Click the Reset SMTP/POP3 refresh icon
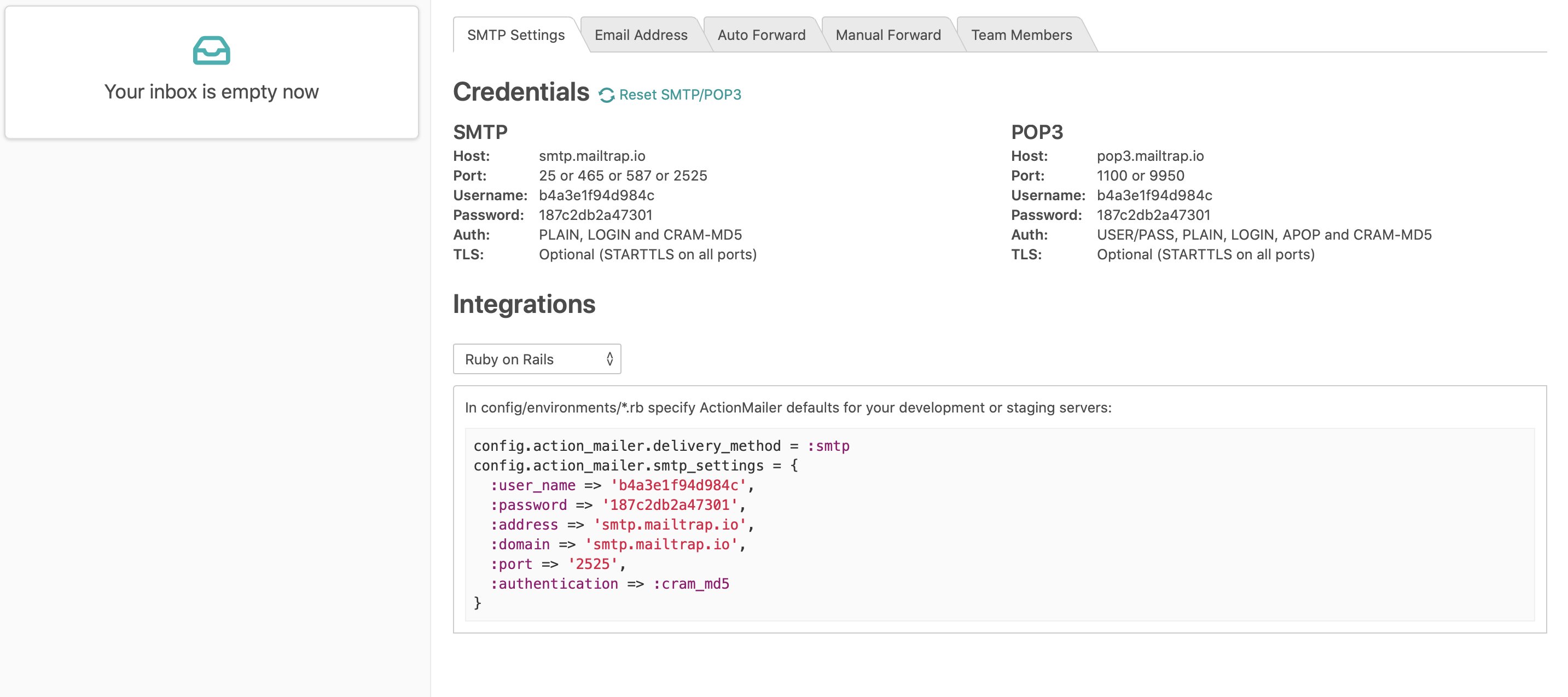Viewport: 1568px width, 697px height. (606, 95)
